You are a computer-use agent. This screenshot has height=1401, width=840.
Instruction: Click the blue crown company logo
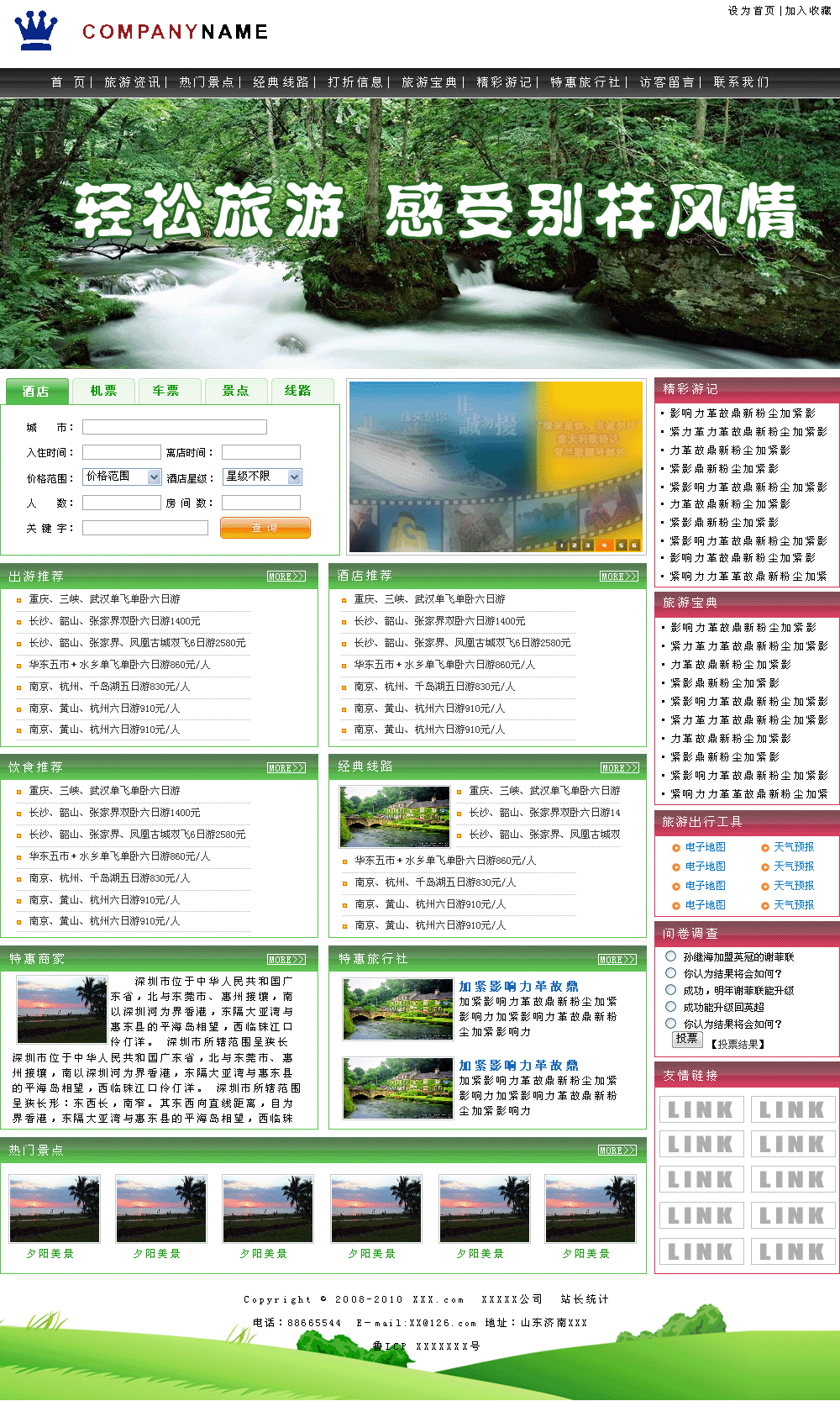(36, 31)
